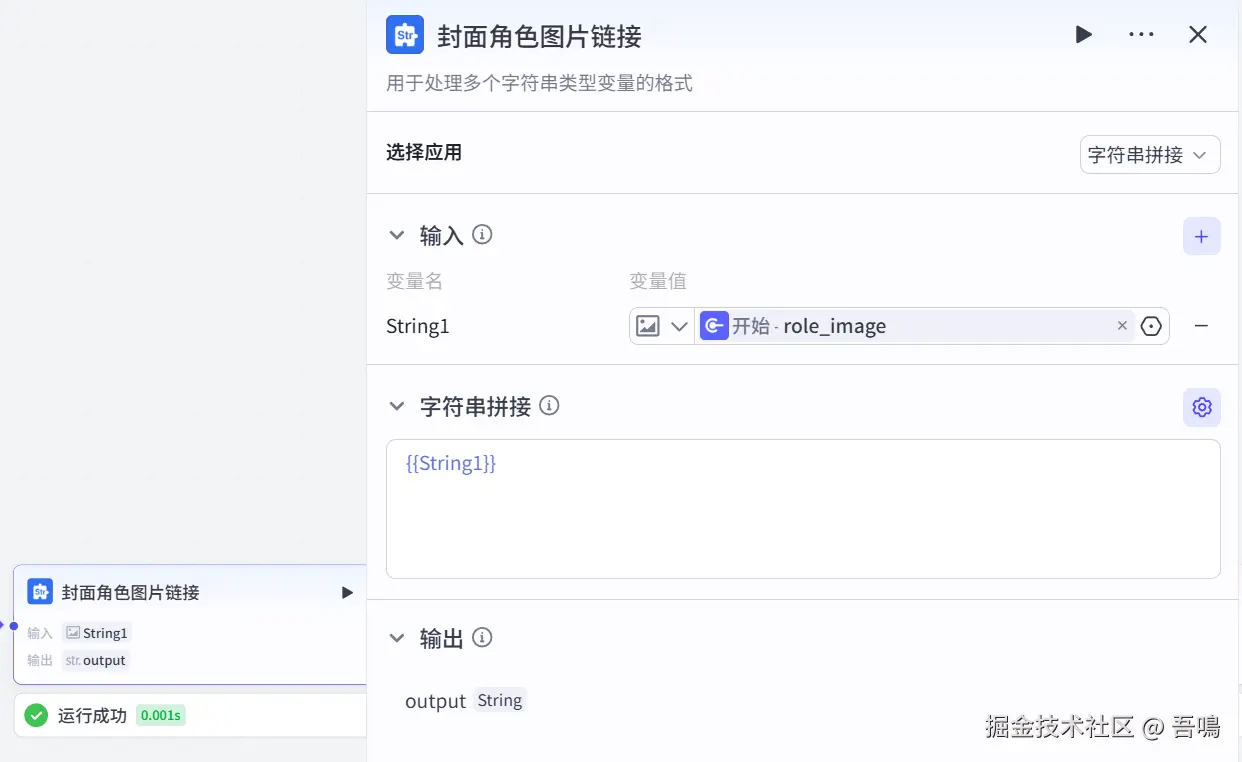The image size is (1242, 762).
Task: Collapse the 输入 section
Action: coord(397,236)
